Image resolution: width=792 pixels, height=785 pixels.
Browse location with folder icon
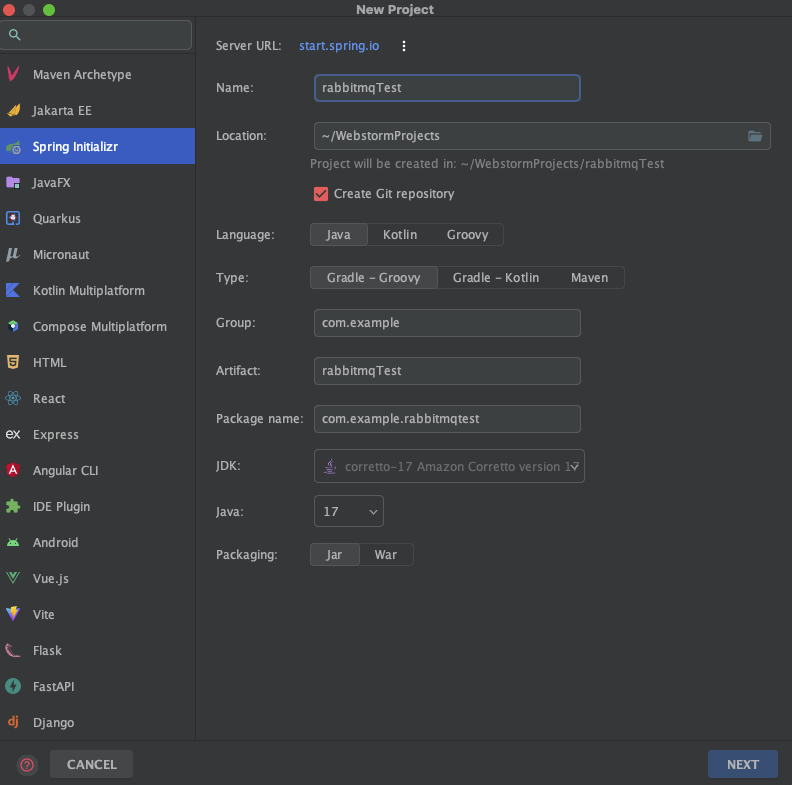coord(755,136)
